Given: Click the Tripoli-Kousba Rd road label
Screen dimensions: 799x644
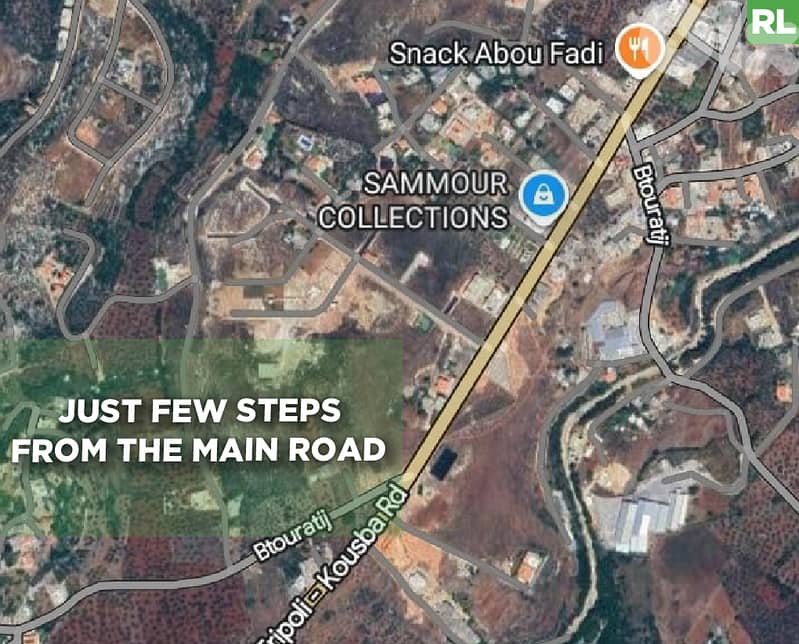Looking at the screenshot, I should point(333,566).
